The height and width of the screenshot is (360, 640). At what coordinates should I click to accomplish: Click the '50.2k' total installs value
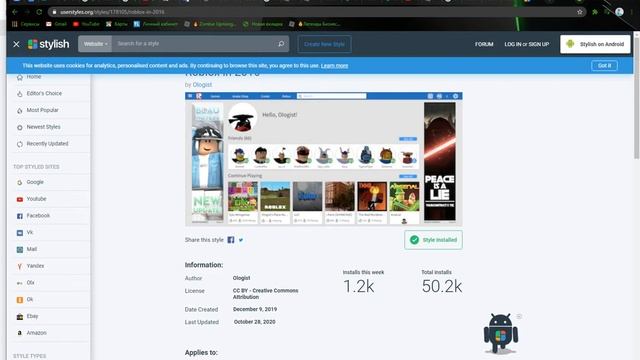[442, 286]
